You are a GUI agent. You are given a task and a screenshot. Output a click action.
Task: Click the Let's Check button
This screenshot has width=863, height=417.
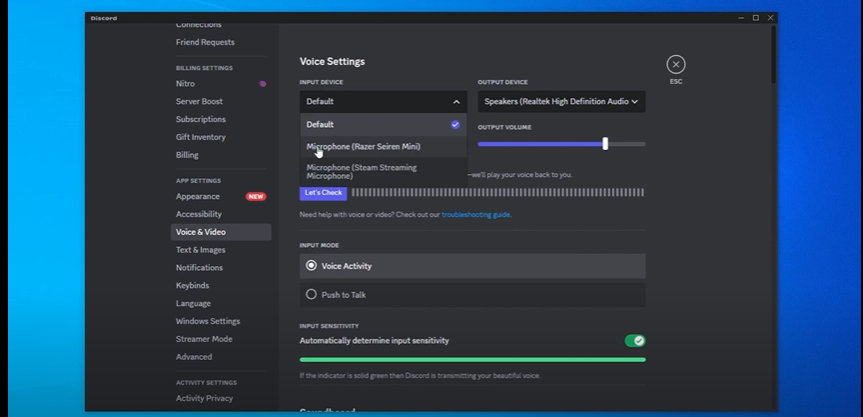(323, 193)
